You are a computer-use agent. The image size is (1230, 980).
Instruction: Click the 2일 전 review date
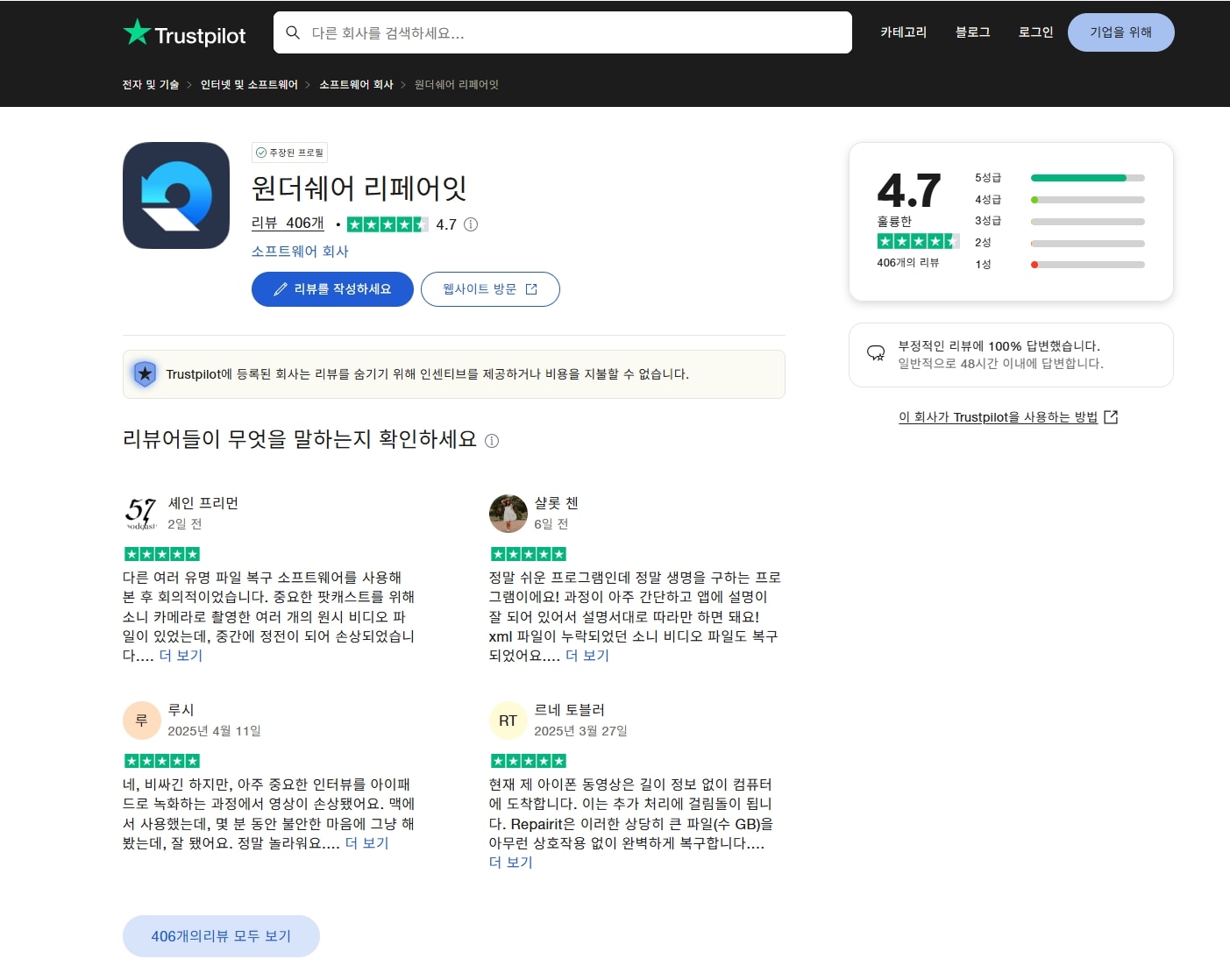[185, 524]
